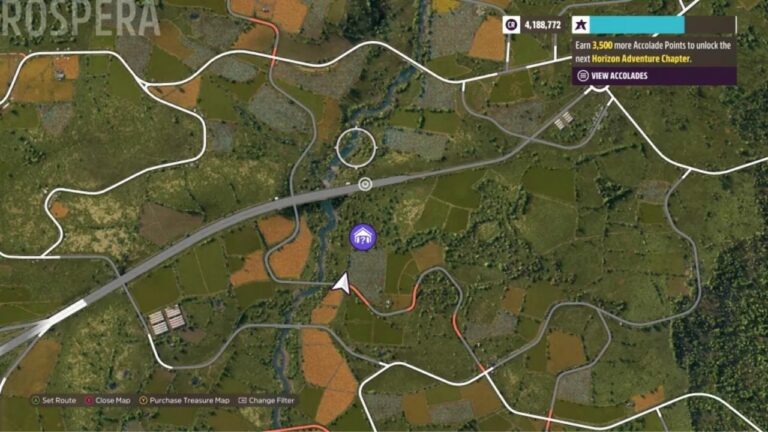Click the CR credits icon
Screen dimensions: 768x432
coord(511,24)
